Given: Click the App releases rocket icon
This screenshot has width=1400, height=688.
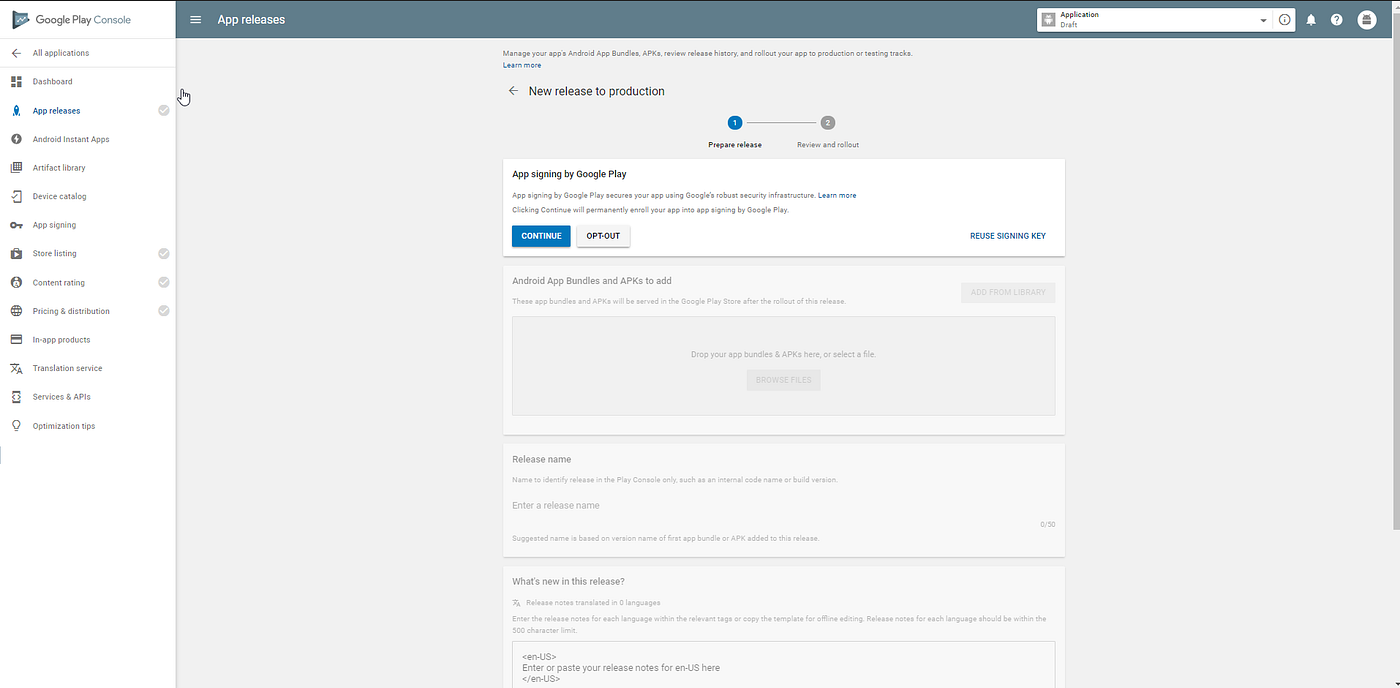Looking at the screenshot, I should tap(16, 110).
